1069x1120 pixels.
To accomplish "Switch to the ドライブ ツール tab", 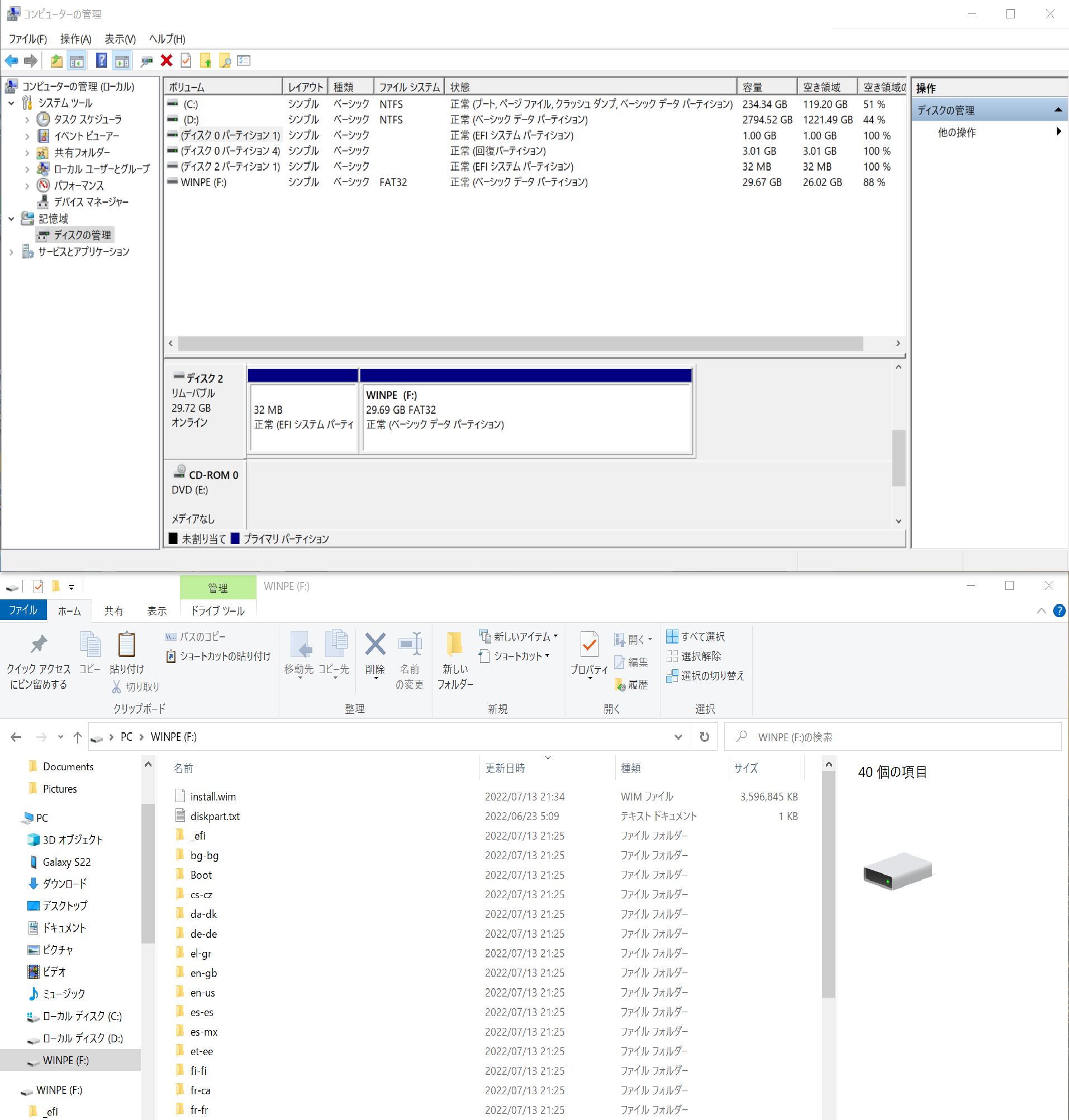I will [218, 611].
